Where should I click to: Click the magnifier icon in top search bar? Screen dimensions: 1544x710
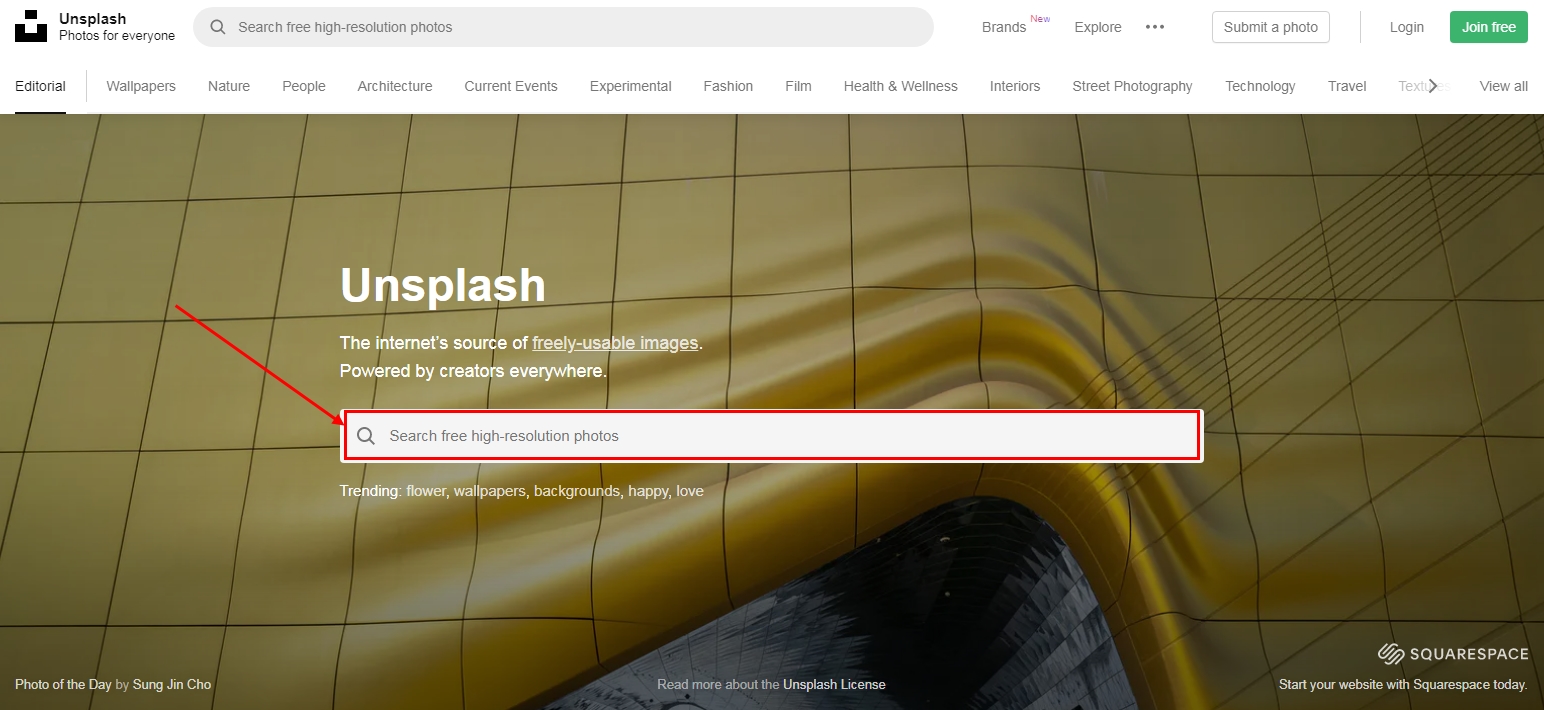[218, 27]
